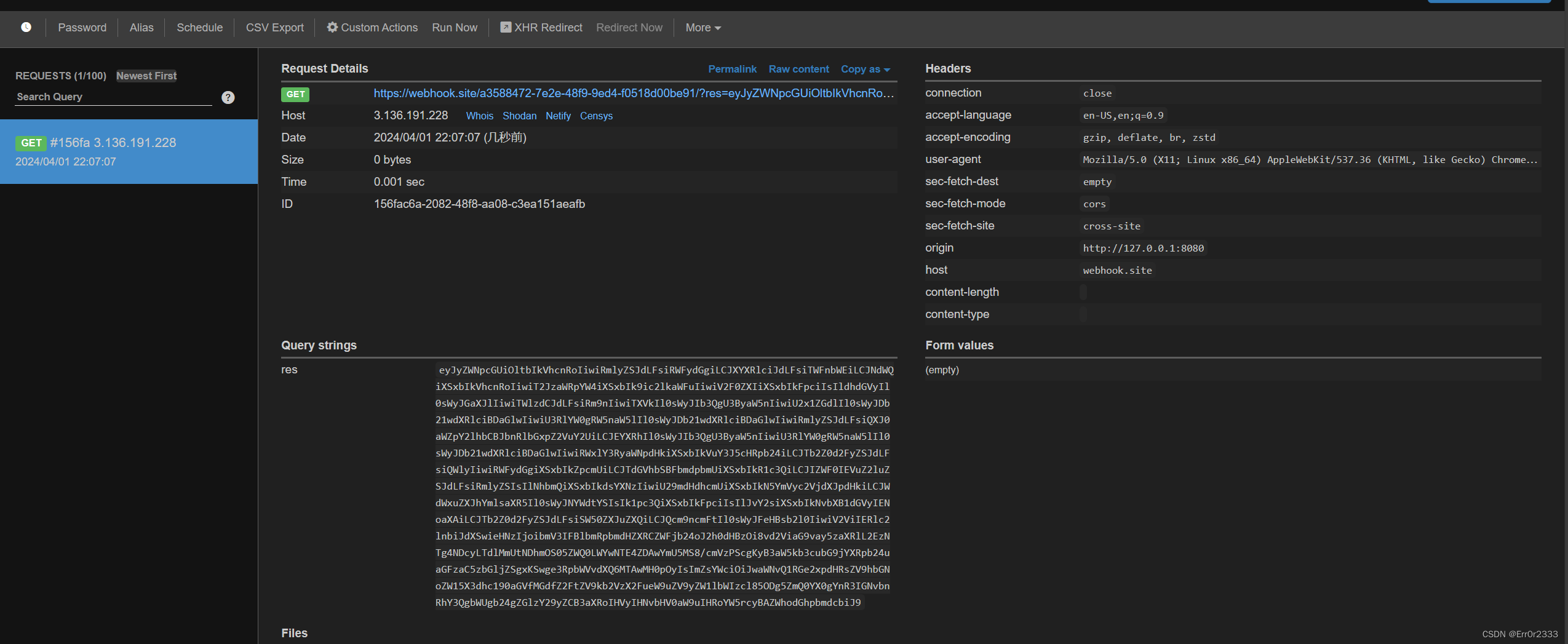Click the XHR Redirect icon

506,27
